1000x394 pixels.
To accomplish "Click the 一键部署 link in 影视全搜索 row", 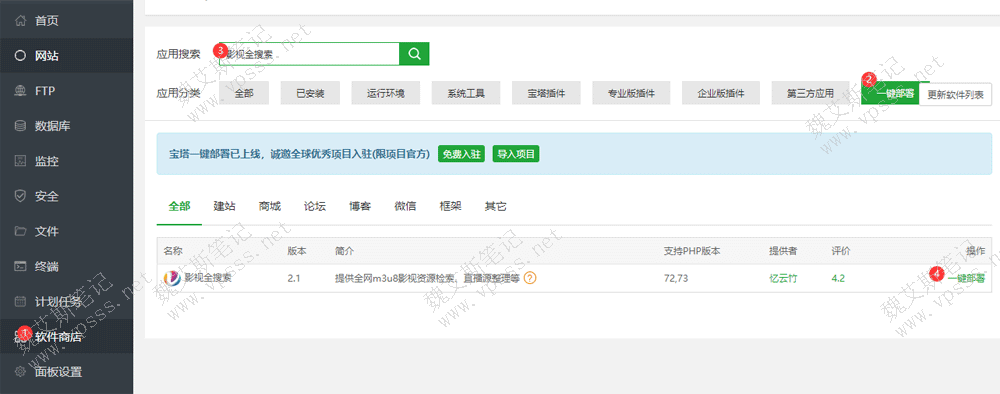I will pyautogui.click(x=966, y=278).
